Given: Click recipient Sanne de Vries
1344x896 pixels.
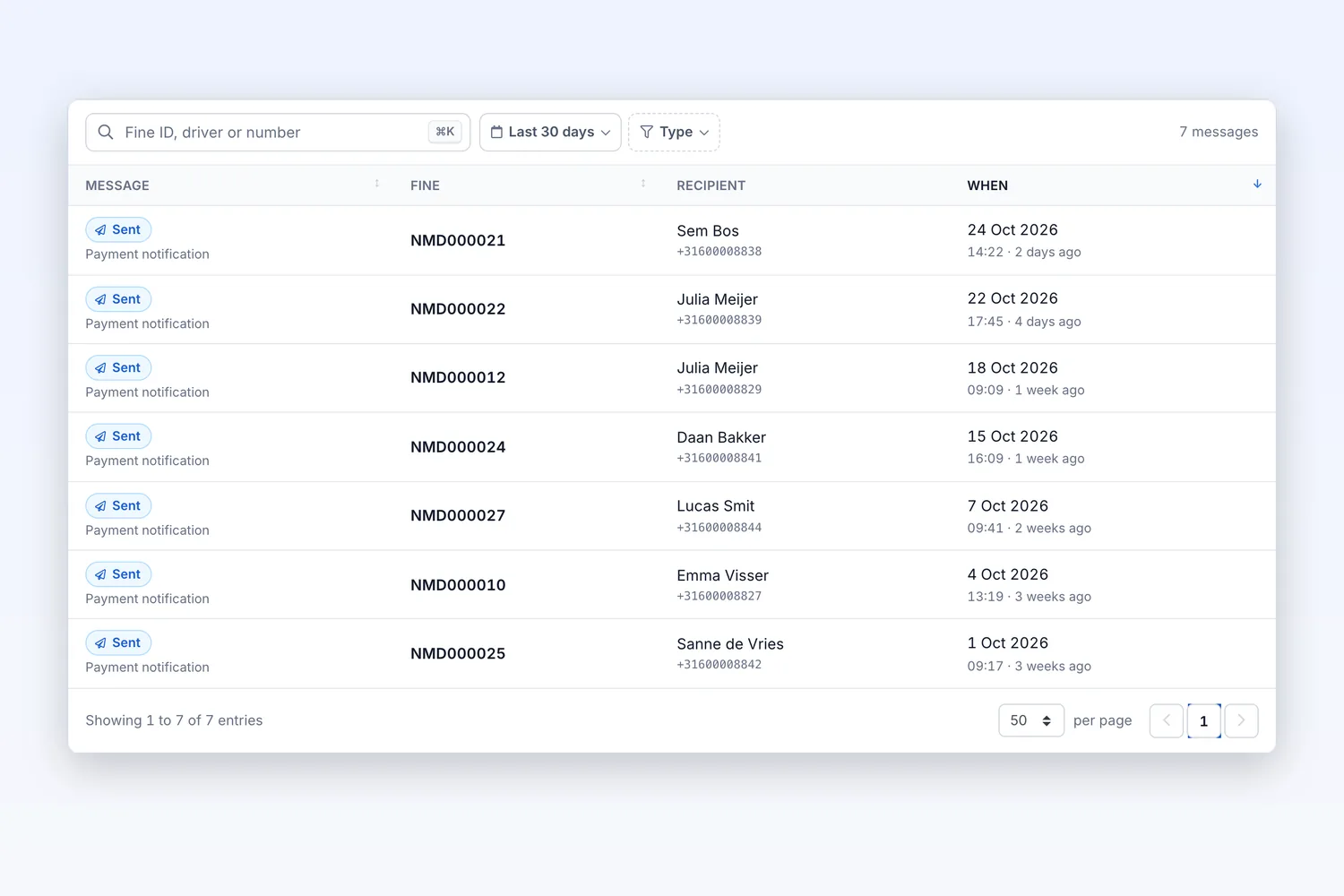Looking at the screenshot, I should tap(730, 644).
